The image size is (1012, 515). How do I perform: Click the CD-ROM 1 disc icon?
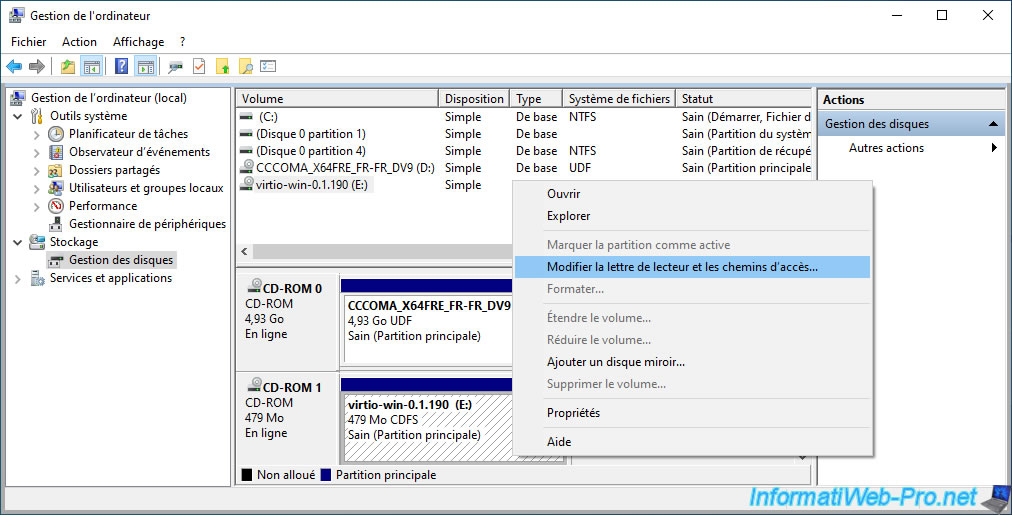254,386
